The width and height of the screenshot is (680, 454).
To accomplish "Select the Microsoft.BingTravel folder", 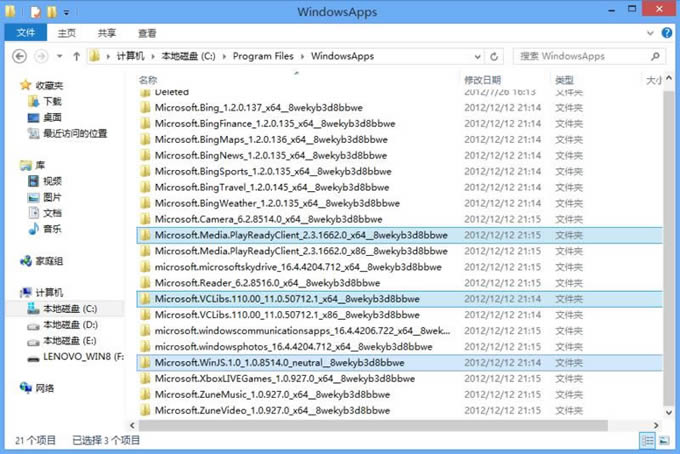I will (272, 187).
